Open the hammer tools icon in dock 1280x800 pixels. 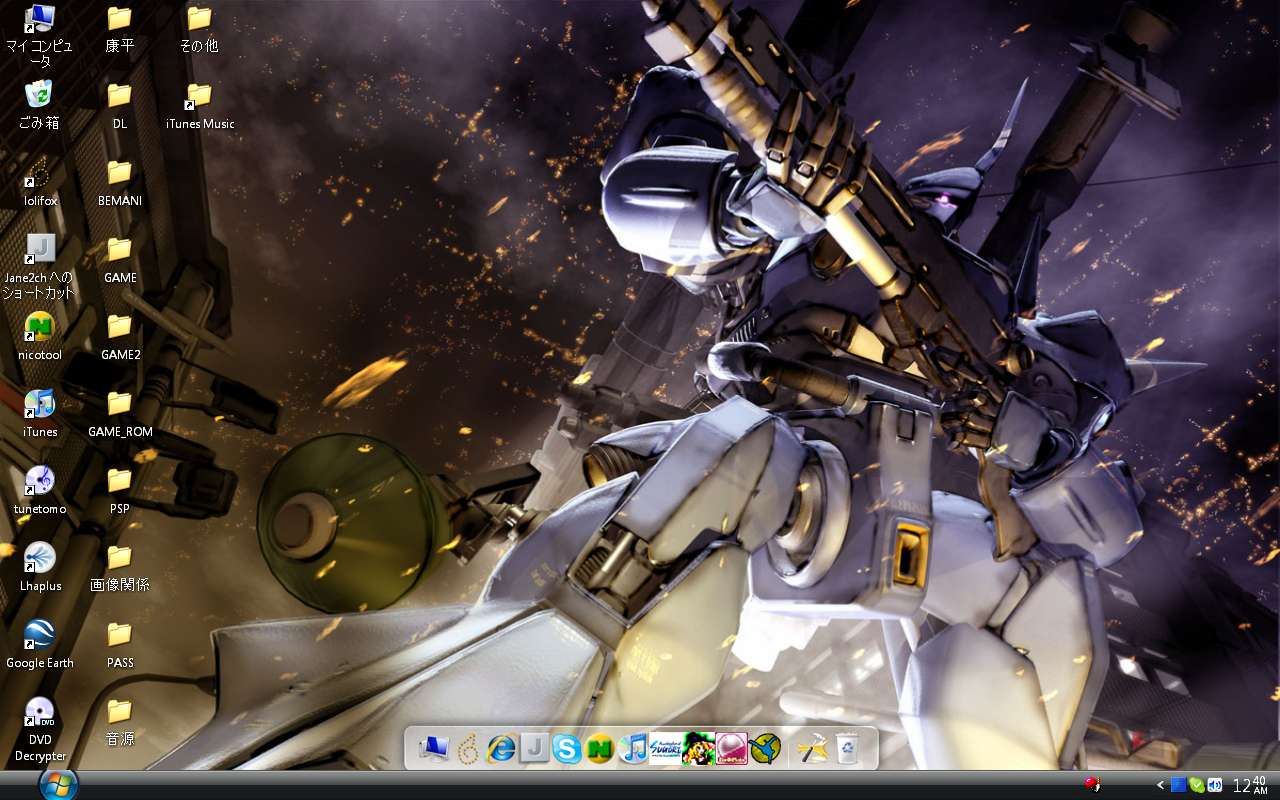click(x=812, y=748)
